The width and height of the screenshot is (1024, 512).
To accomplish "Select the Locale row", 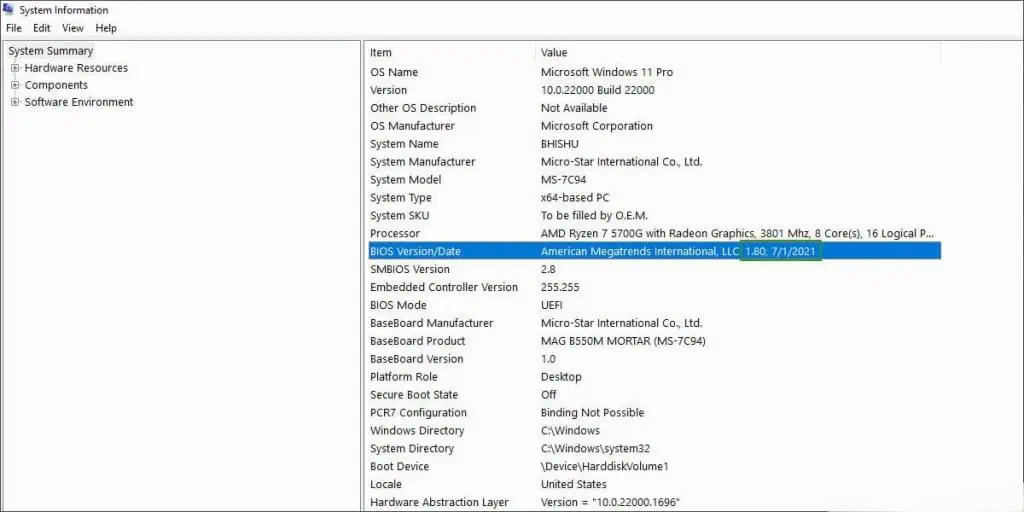I will [x=653, y=485].
